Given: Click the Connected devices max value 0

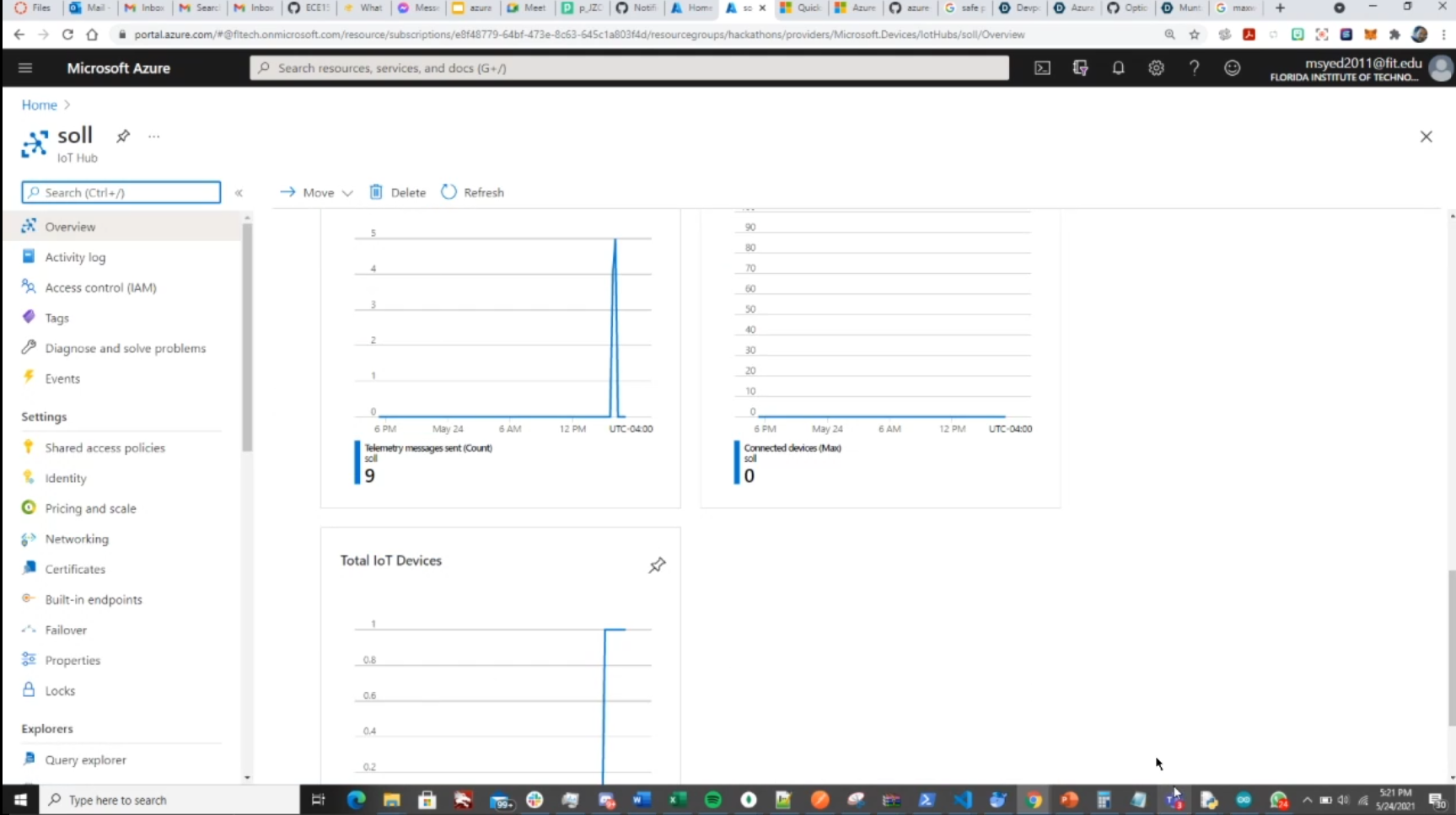Looking at the screenshot, I should pos(749,475).
